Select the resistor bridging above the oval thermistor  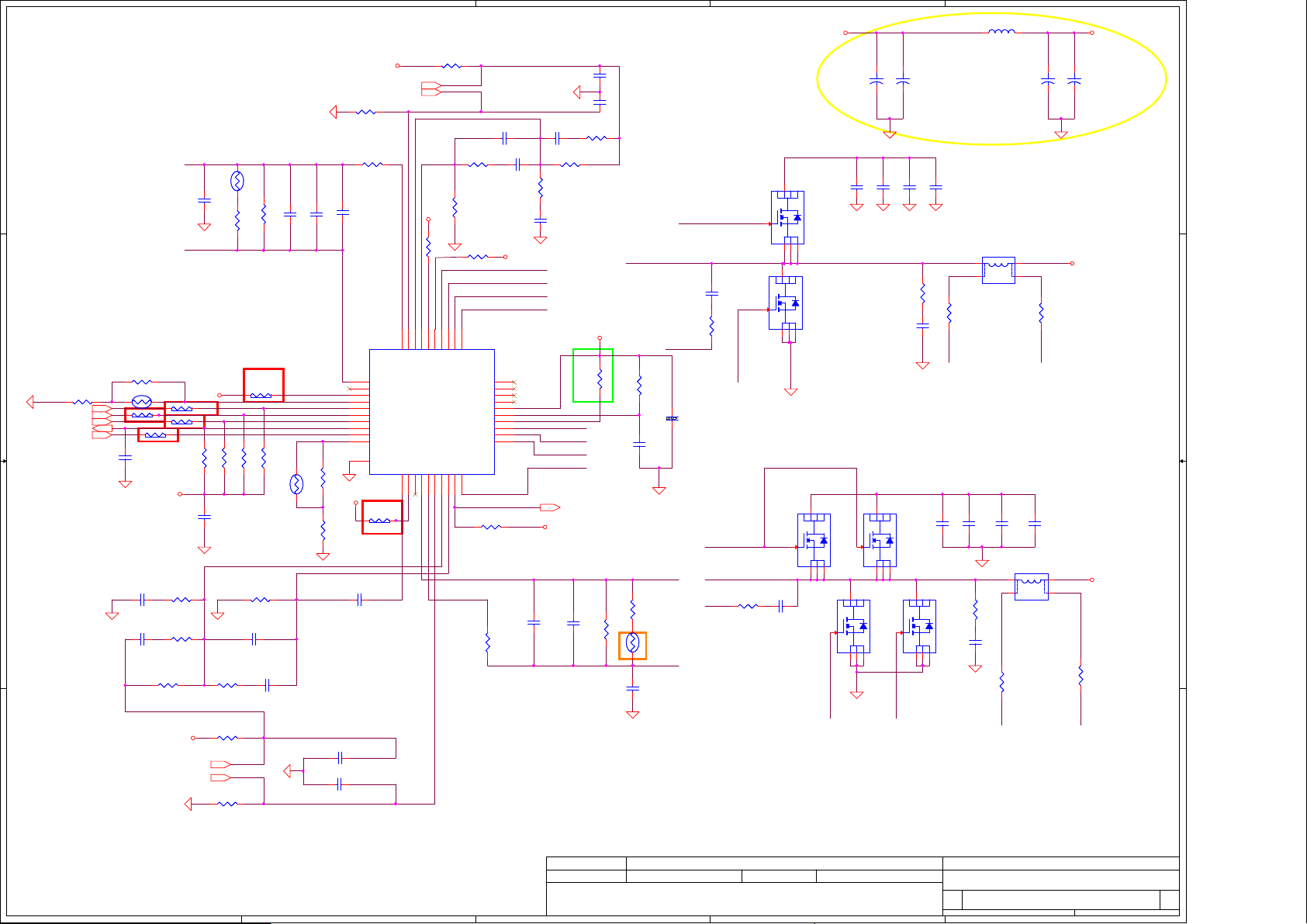(142, 382)
